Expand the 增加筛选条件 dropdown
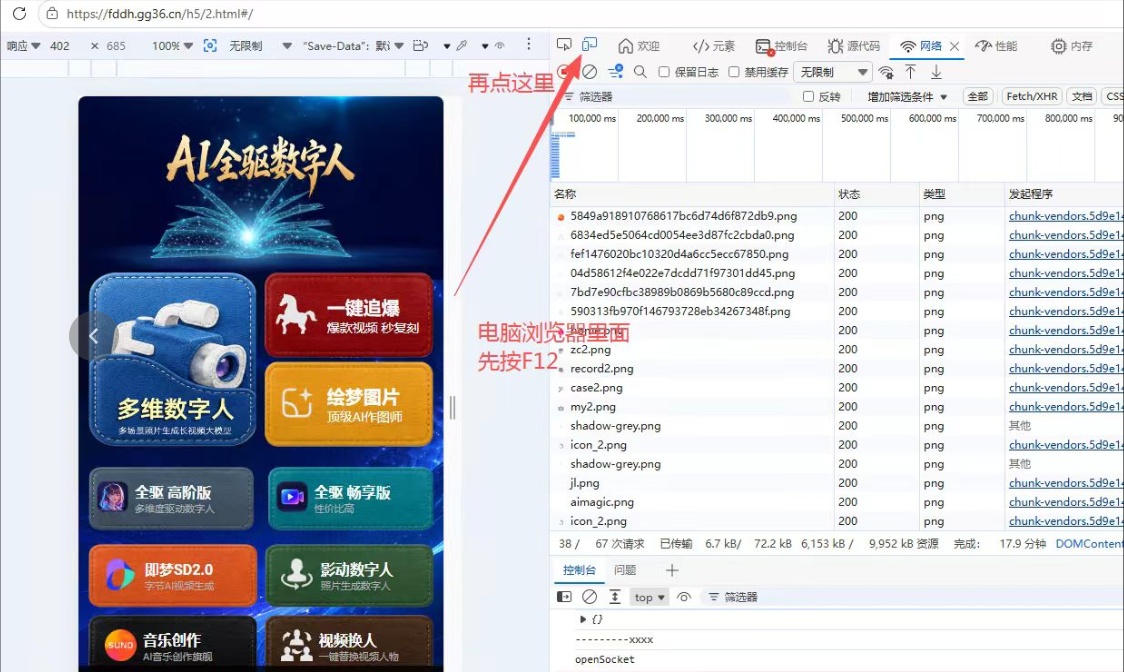This screenshot has height=672, width=1124. point(907,96)
